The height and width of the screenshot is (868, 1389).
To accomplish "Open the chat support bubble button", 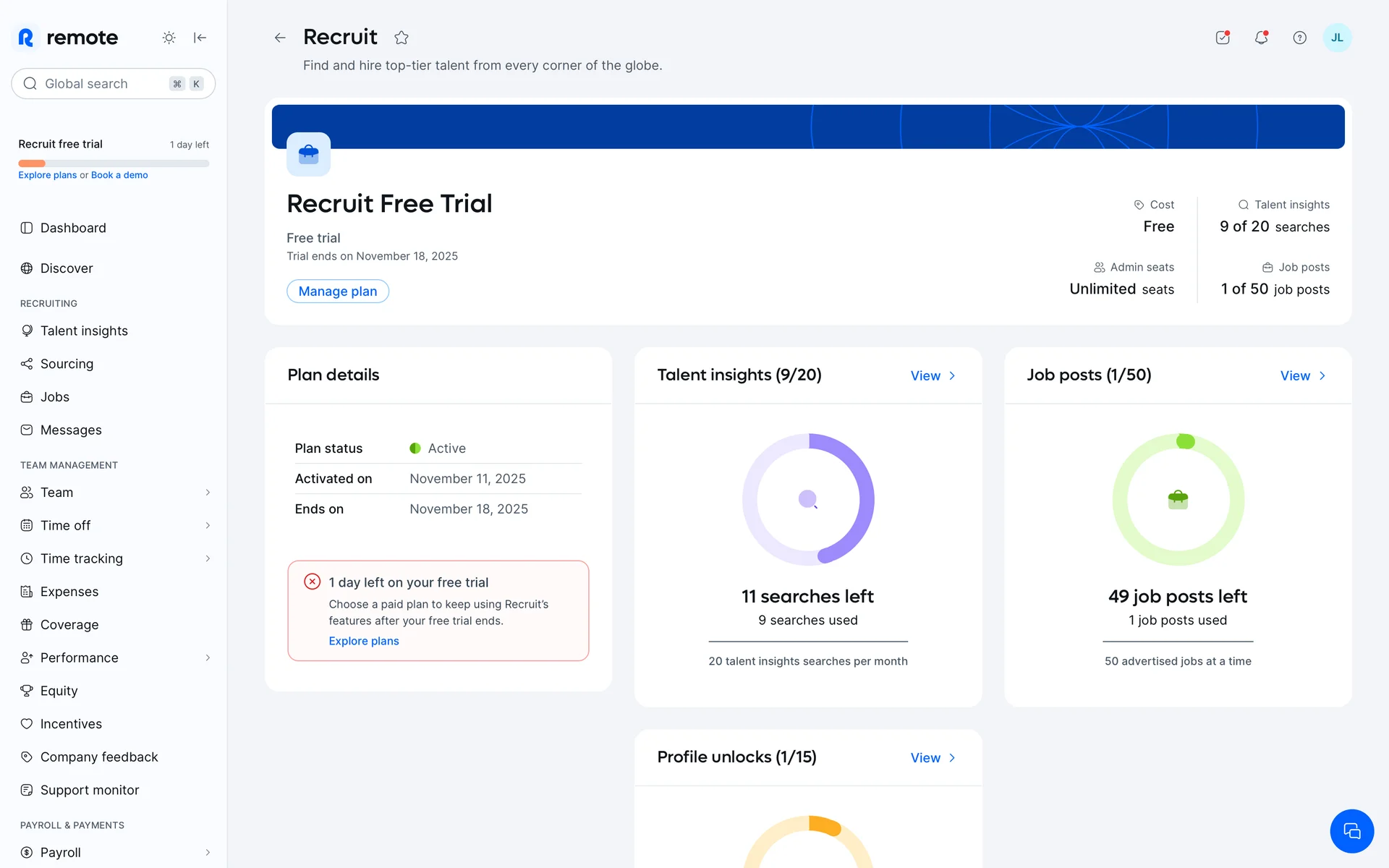I will pyautogui.click(x=1351, y=831).
